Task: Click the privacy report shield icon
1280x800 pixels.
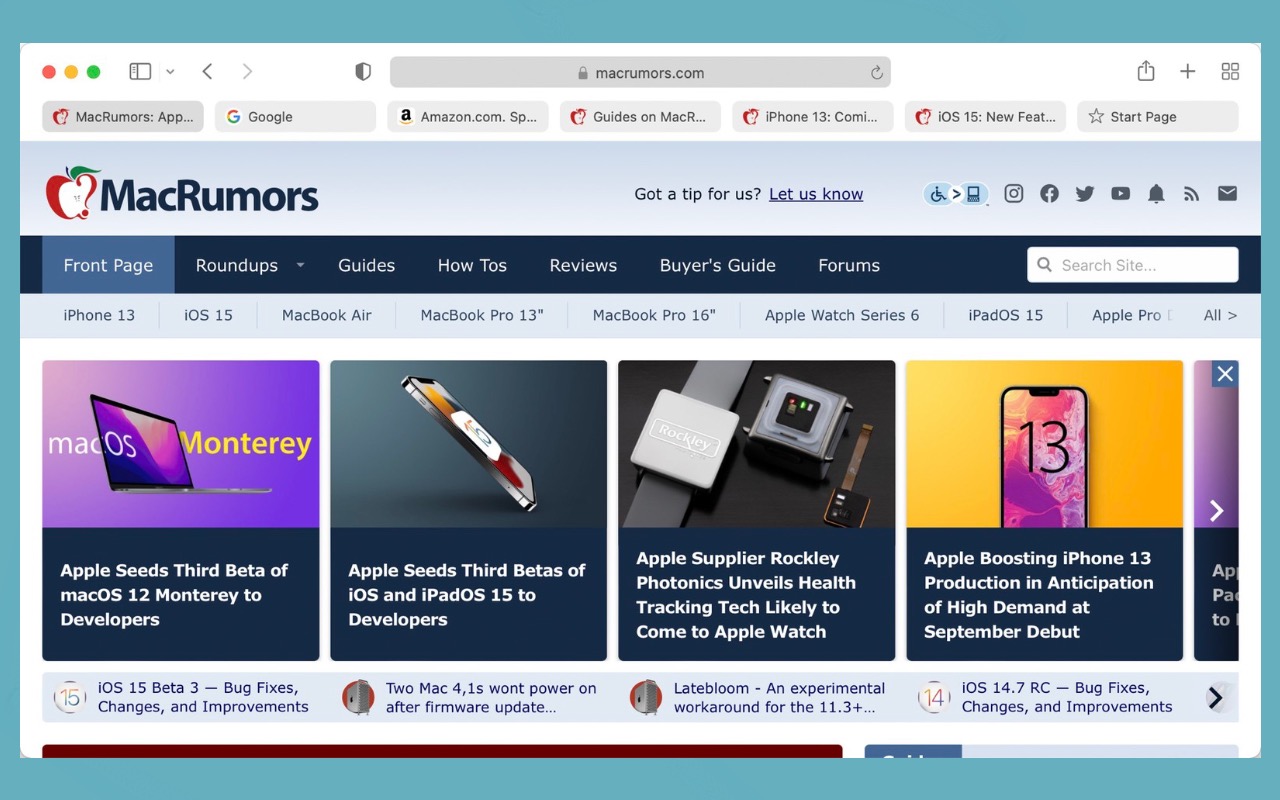Action: 363,72
